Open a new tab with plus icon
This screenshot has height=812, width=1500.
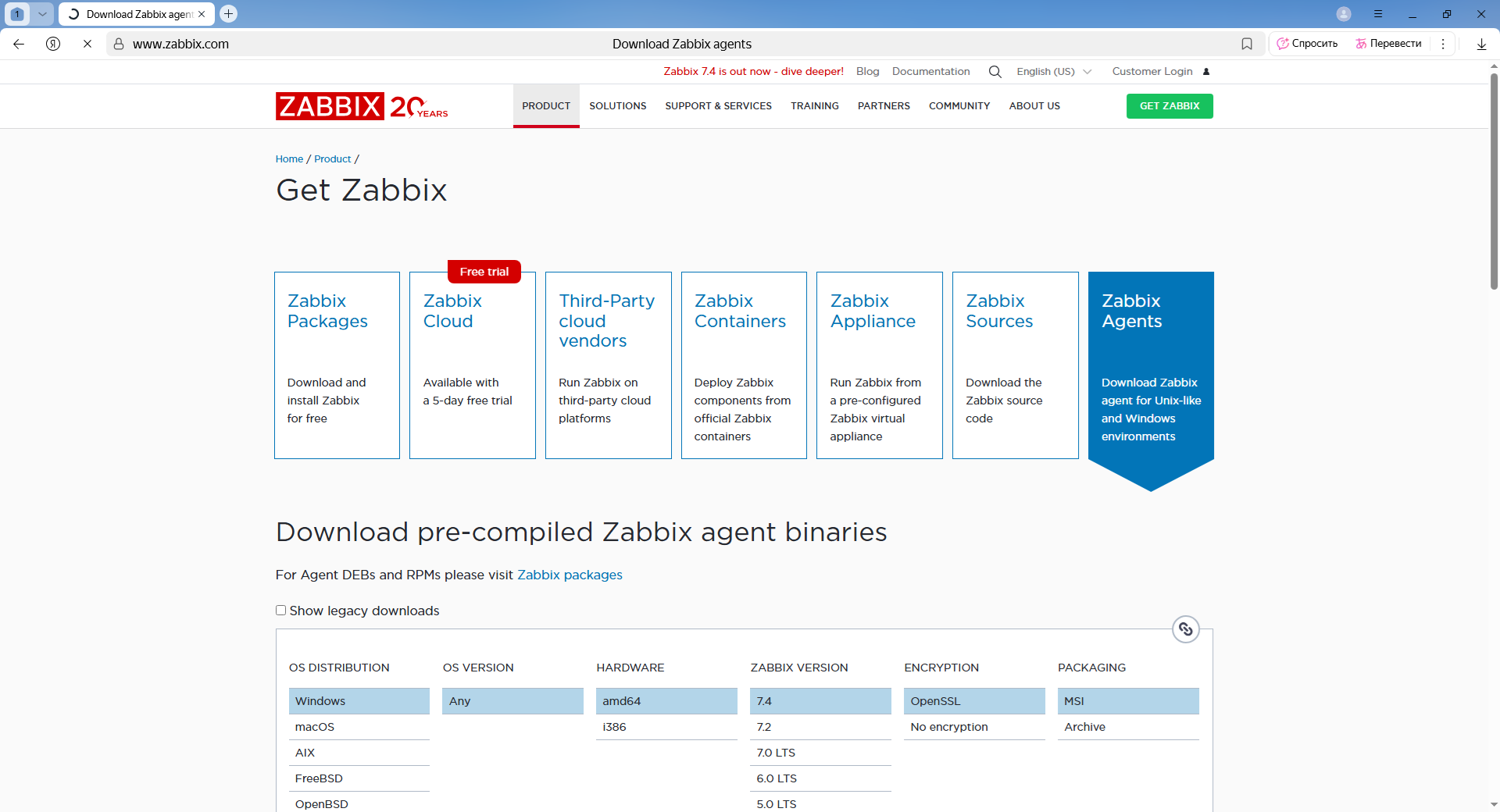point(229,13)
